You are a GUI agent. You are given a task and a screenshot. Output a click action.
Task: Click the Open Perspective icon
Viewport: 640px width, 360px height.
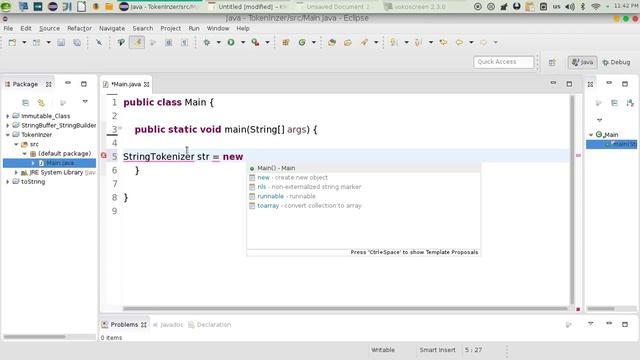click(x=552, y=62)
